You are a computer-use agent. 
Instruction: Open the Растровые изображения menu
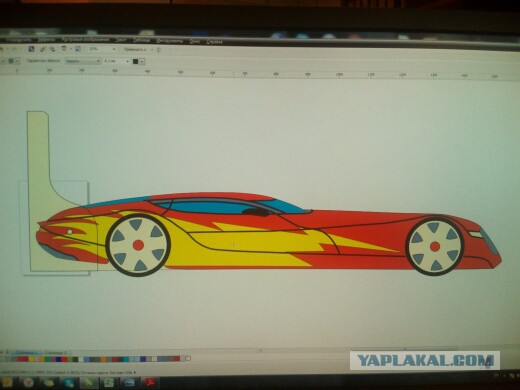pos(85,40)
